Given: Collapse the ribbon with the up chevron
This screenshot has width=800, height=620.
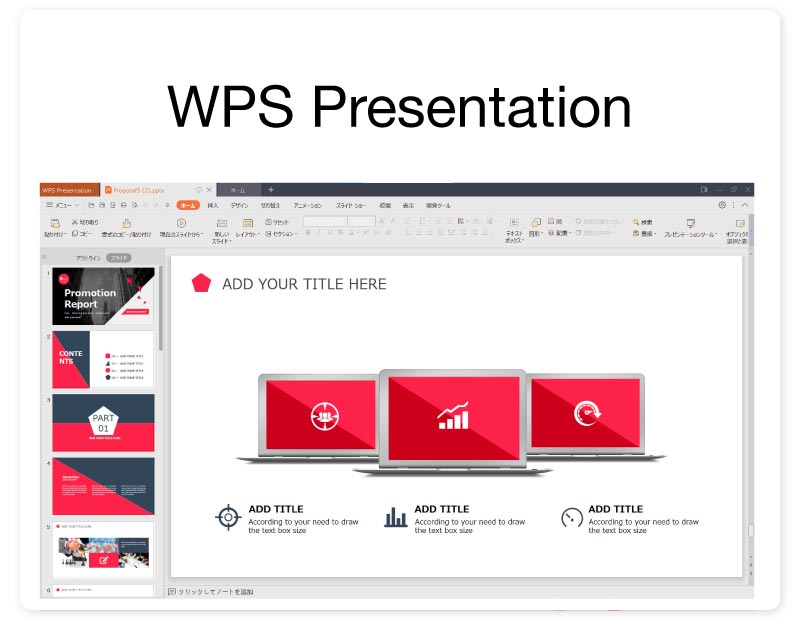Looking at the screenshot, I should point(745,205).
